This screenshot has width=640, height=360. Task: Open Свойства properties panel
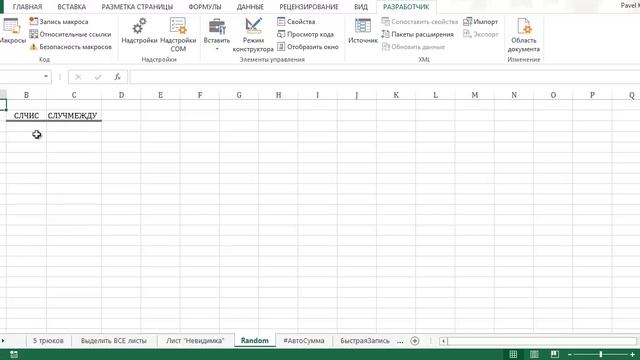tap(296, 22)
